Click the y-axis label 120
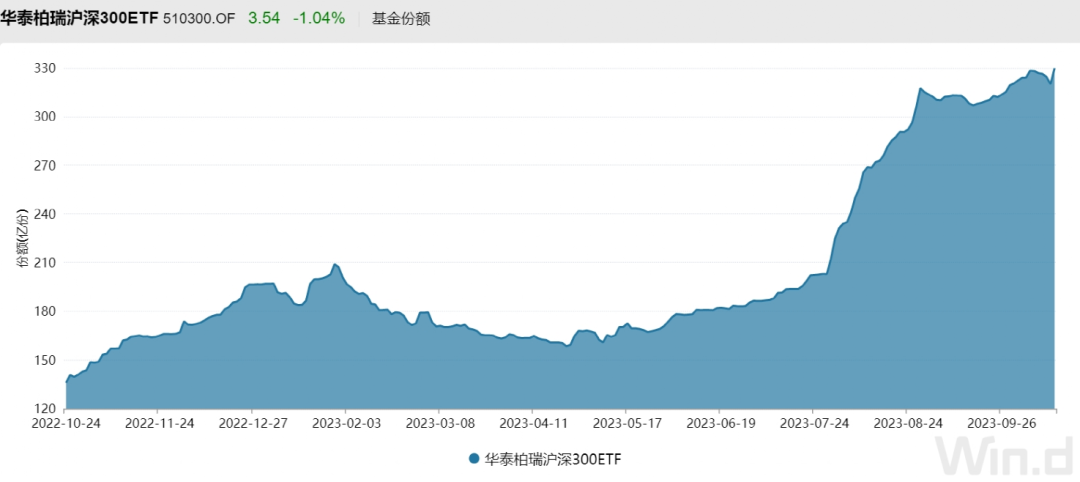Screen dimensions: 1080x482 45,408
